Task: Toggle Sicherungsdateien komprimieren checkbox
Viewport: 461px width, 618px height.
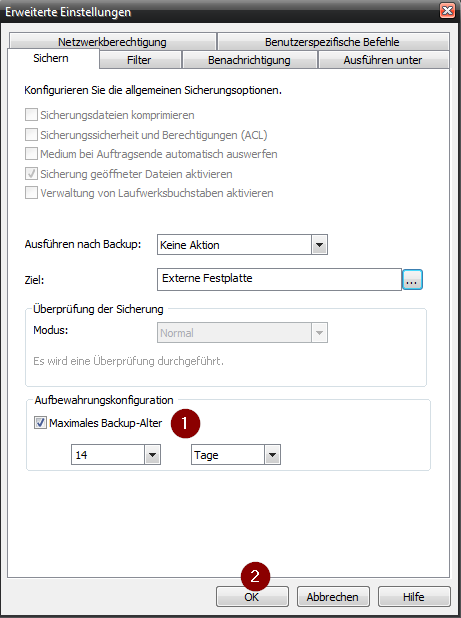Action: (32, 115)
